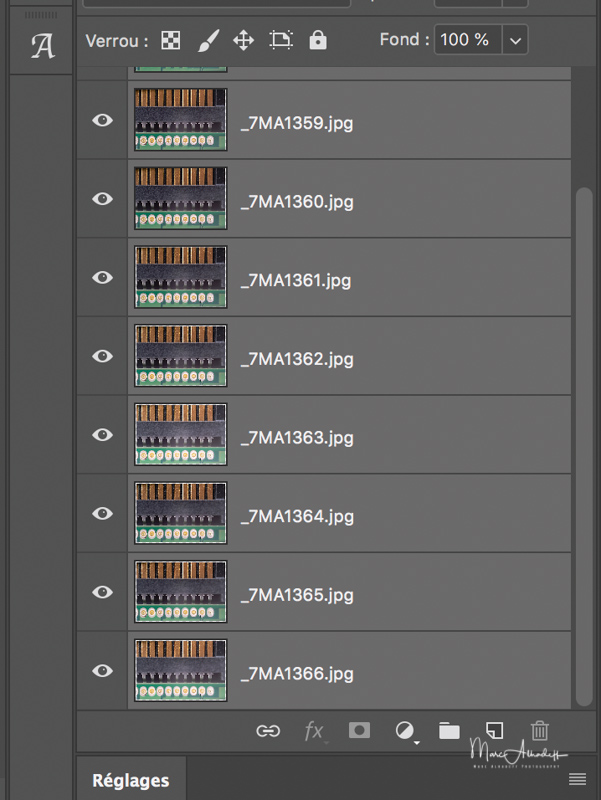
Task: Hide the _7MA1359.jpg layer
Action: coord(102,120)
